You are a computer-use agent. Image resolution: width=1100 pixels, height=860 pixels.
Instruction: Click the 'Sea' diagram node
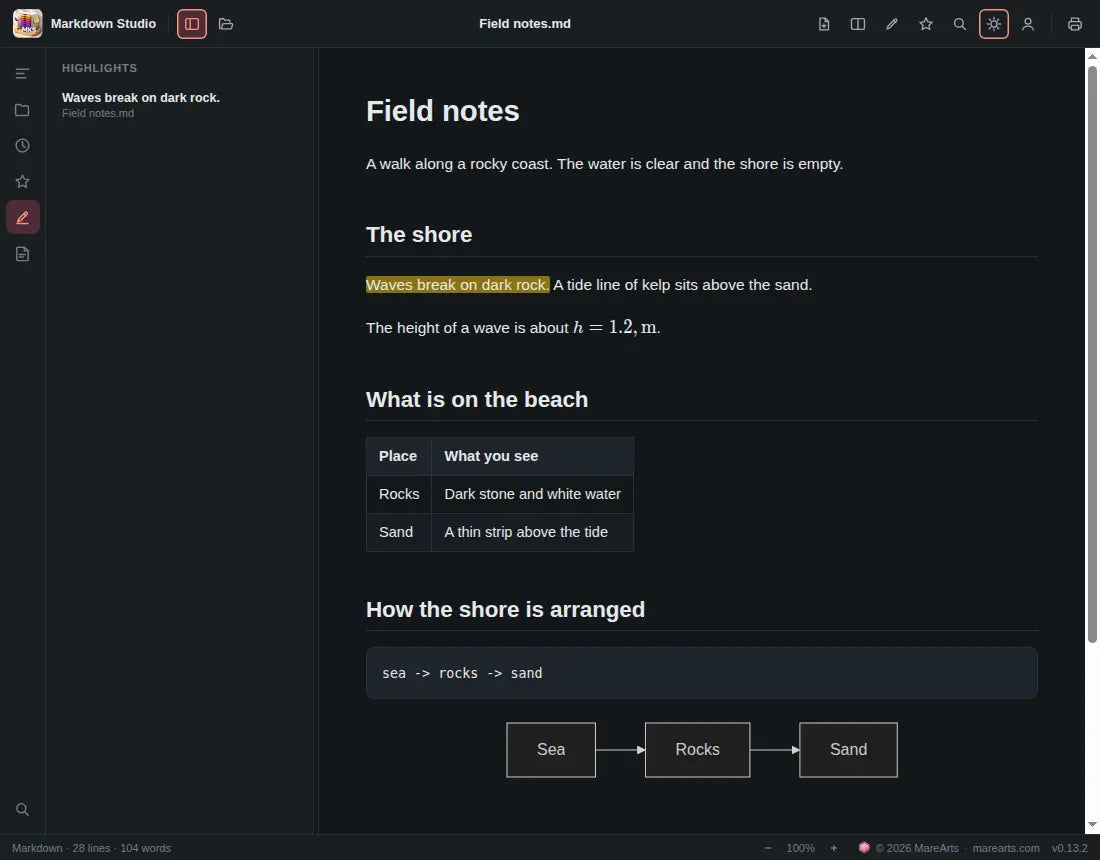click(x=551, y=750)
